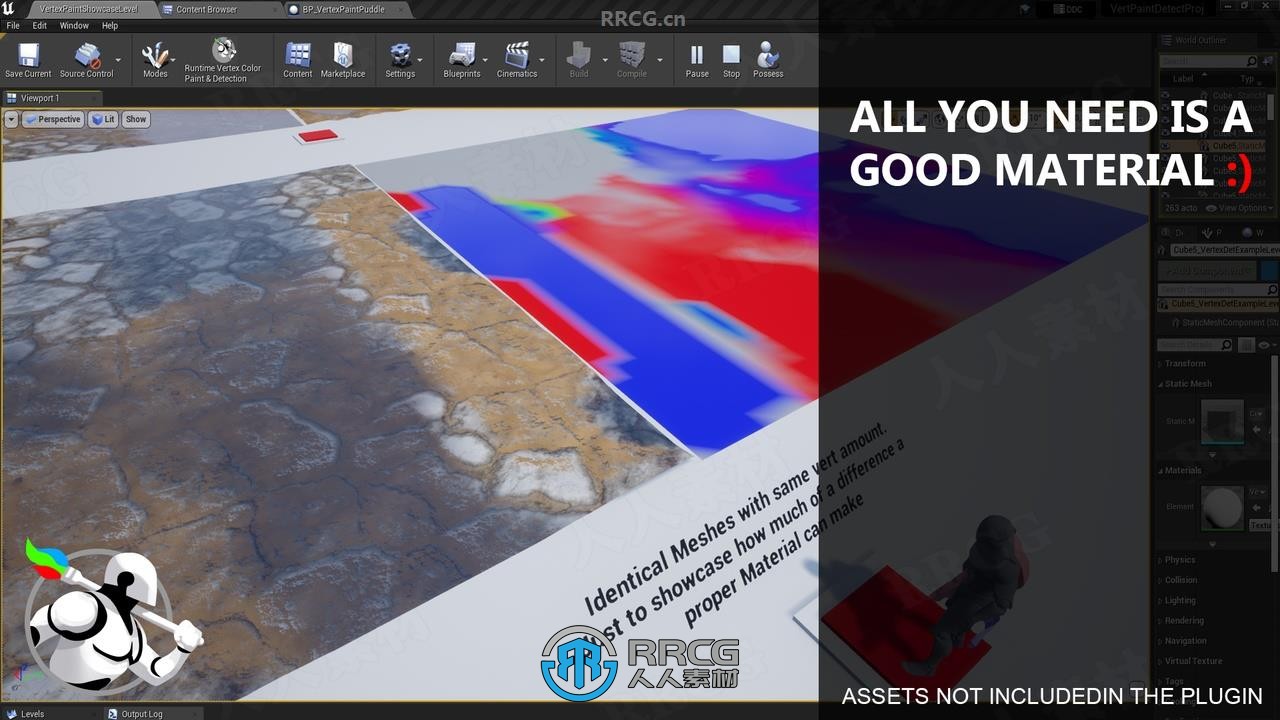Open Cinematics dropdown arrow
Screen dimensions: 1280x720
pos(542,60)
